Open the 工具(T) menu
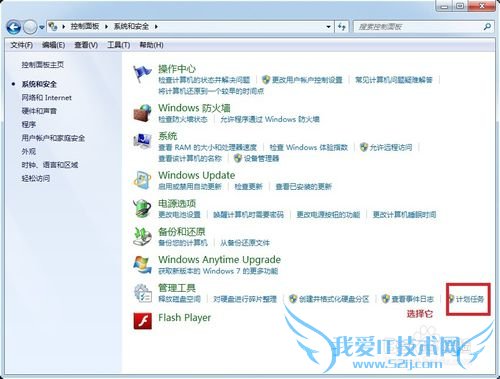 [119, 45]
